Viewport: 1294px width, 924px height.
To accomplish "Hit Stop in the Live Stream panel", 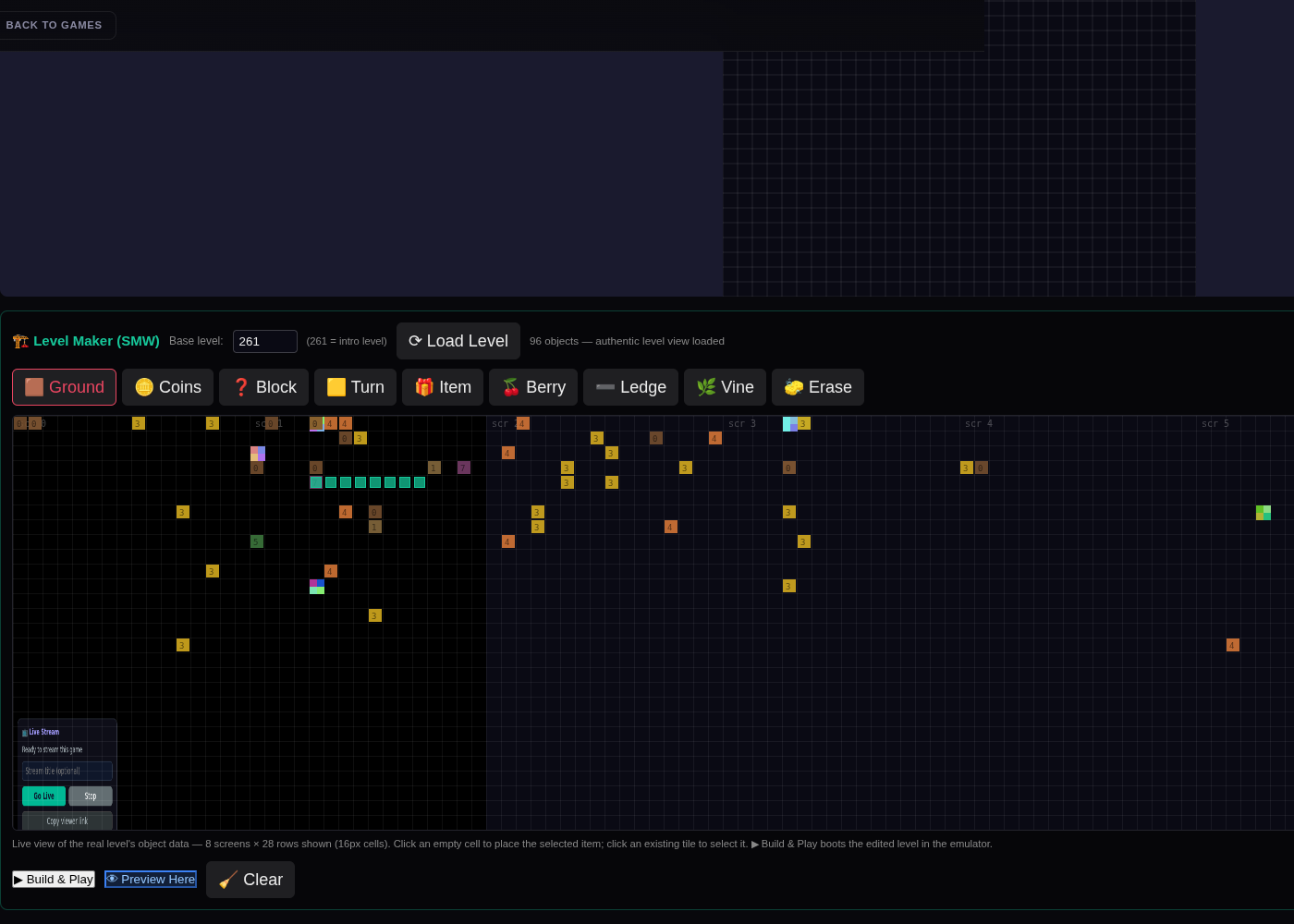I will coord(91,796).
